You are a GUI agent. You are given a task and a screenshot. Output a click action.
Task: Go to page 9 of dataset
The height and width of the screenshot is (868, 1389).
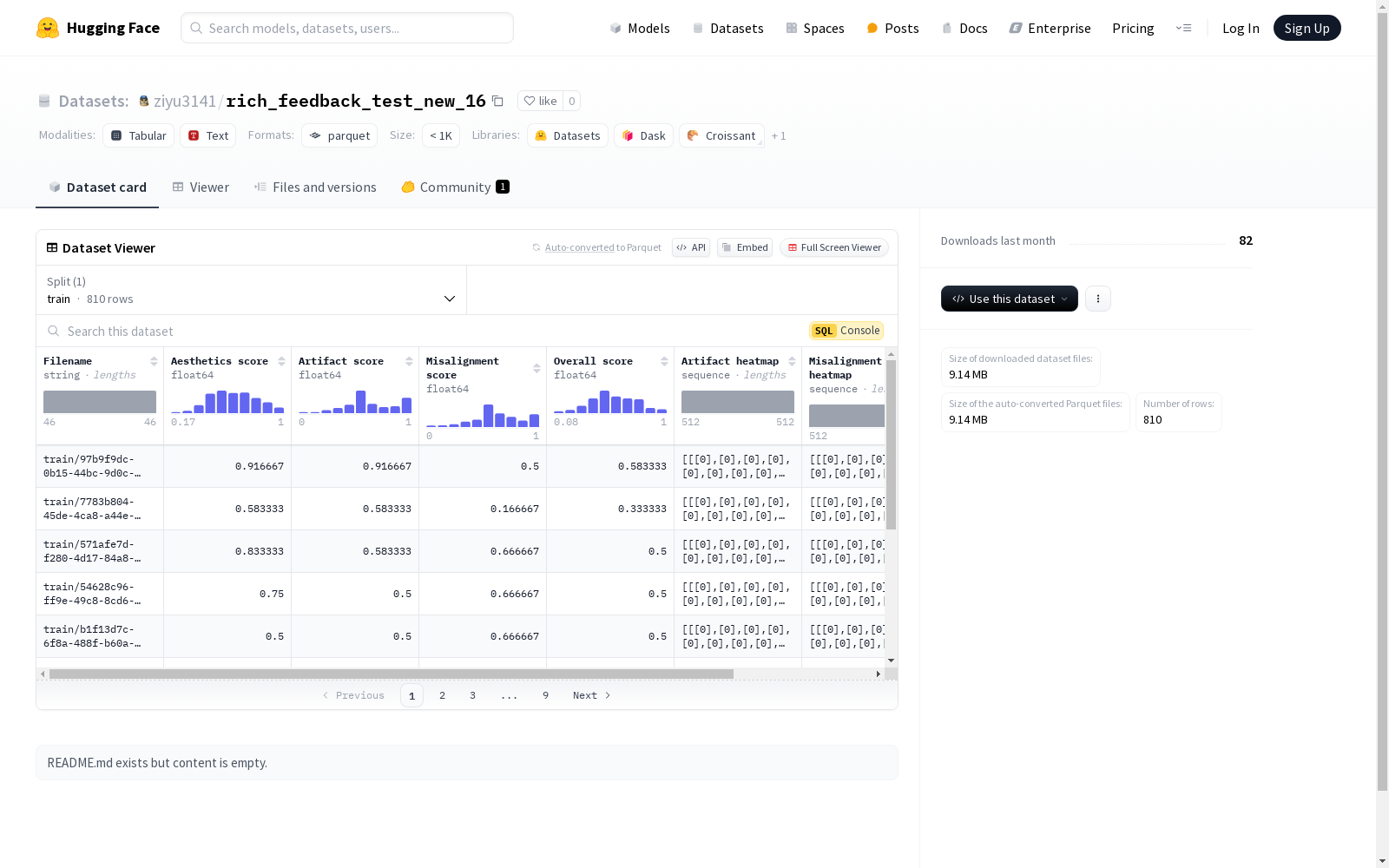pos(546,695)
